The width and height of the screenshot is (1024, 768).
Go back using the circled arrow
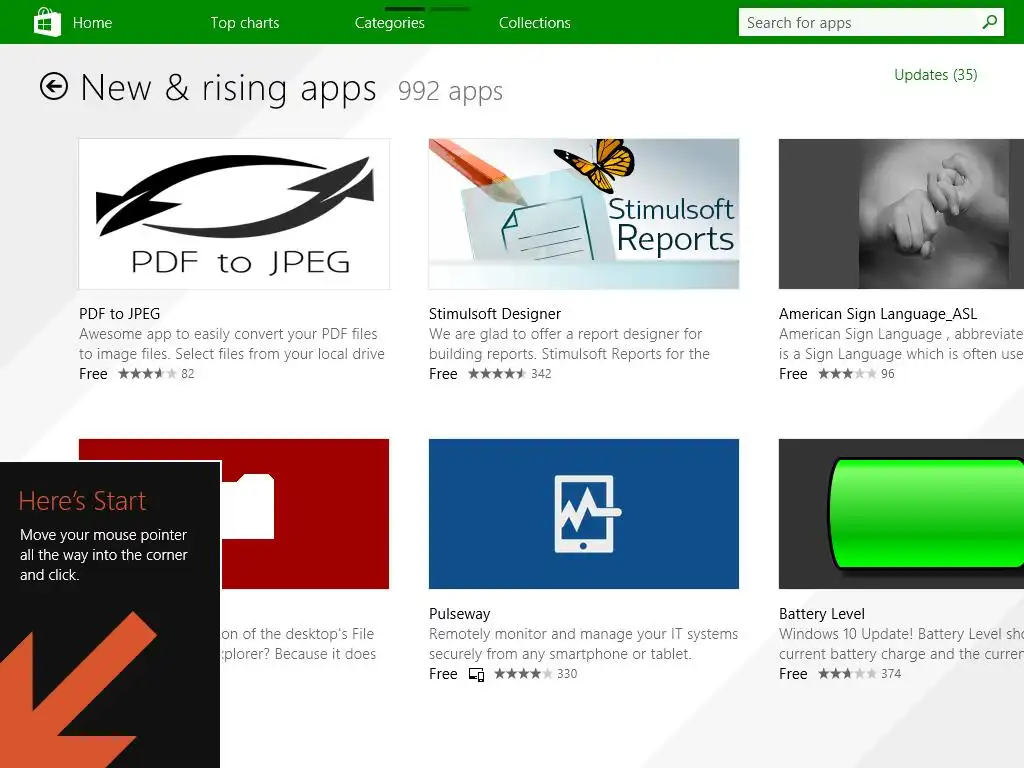[x=54, y=86]
